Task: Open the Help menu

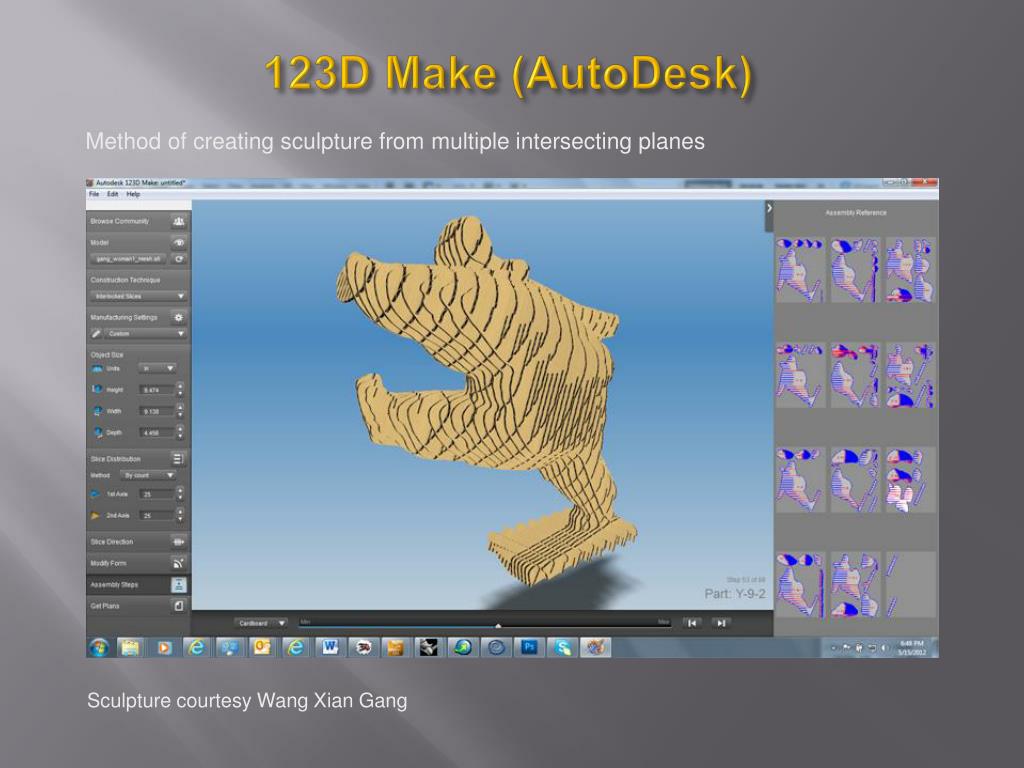Action: [x=133, y=194]
